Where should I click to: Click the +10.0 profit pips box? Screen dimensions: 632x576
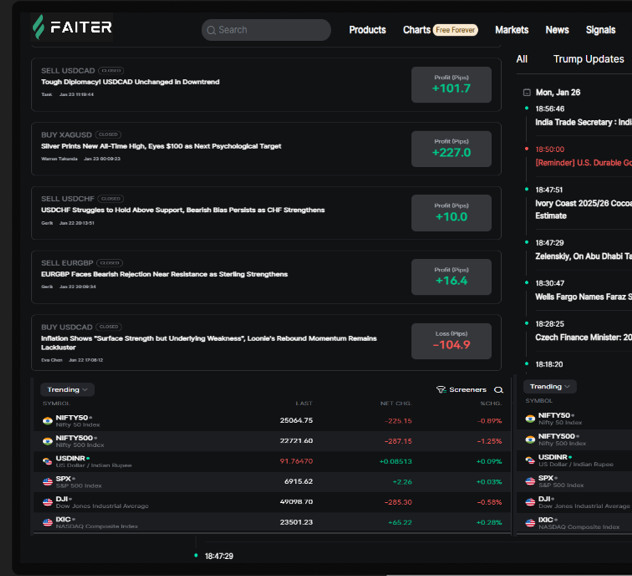451,213
